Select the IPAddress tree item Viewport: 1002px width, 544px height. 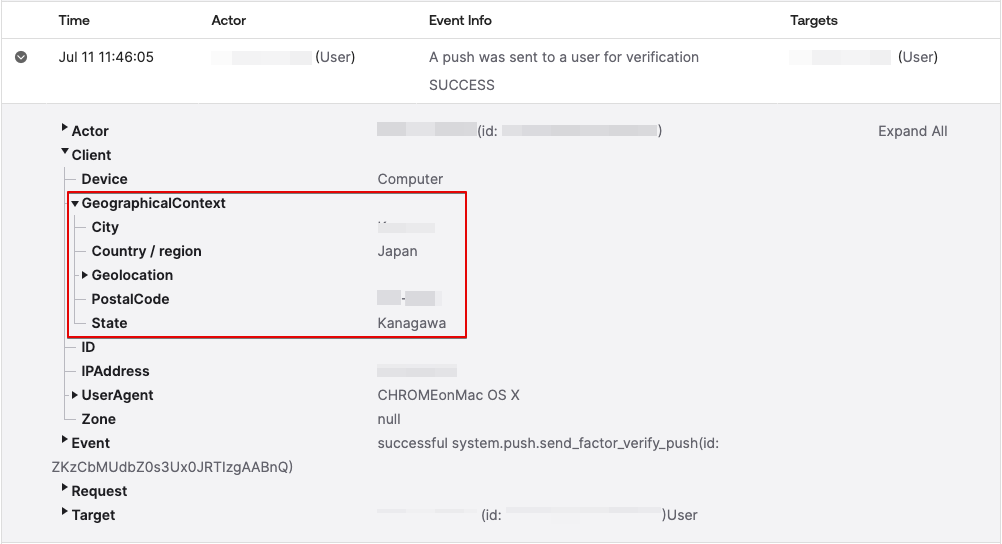click(x=115, y=371)
